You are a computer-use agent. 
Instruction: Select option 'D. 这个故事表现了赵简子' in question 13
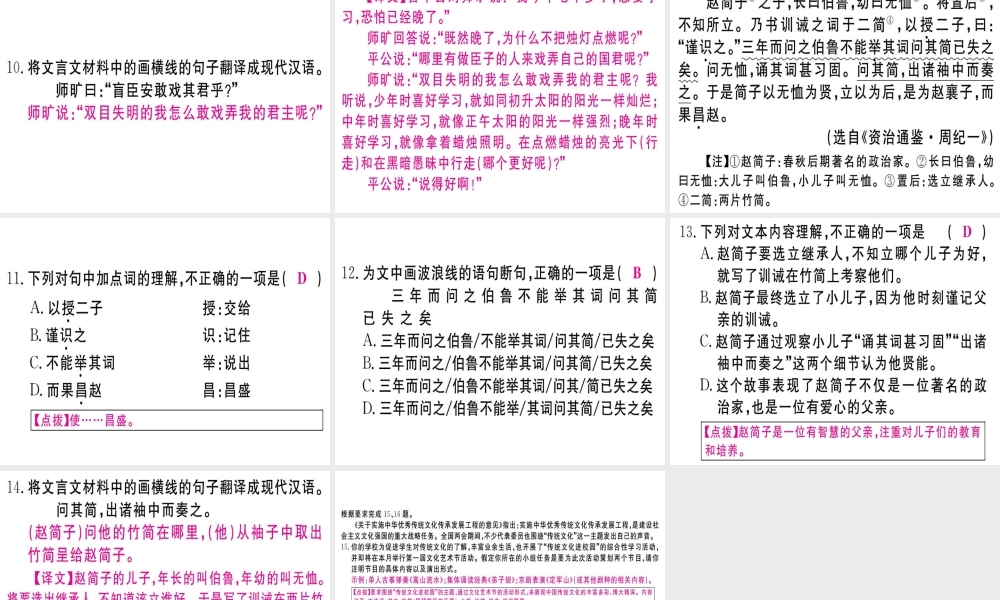point(843,397)
